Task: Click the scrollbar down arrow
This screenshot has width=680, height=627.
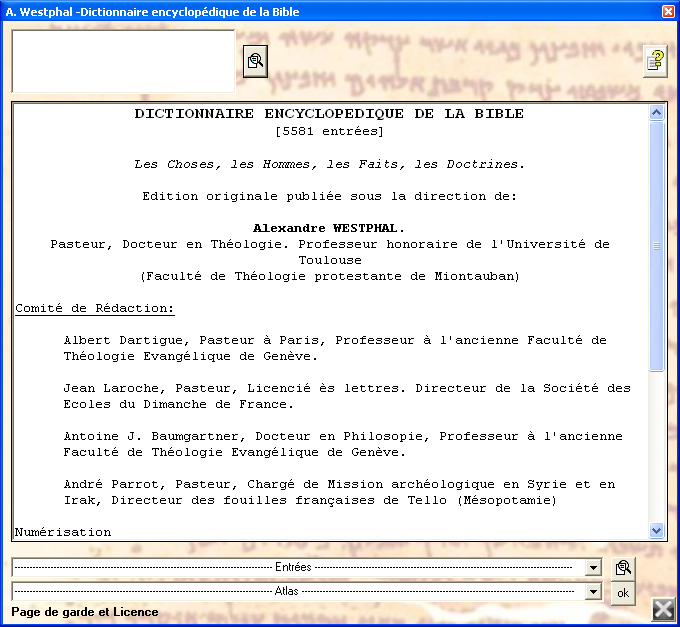Action: [657, 530]
